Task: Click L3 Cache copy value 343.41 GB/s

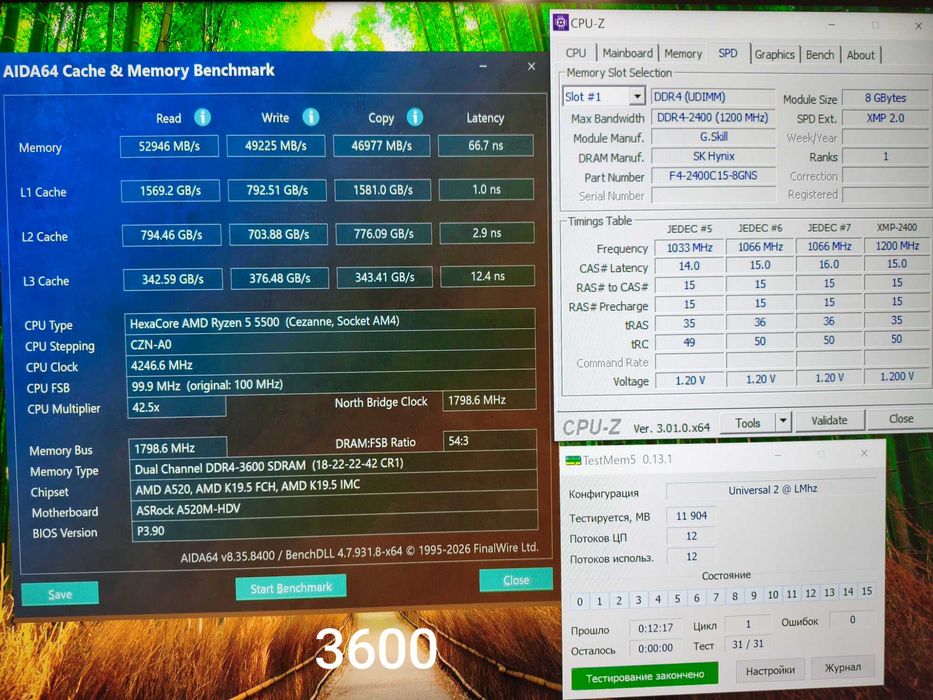Action: tap(384, 277)
